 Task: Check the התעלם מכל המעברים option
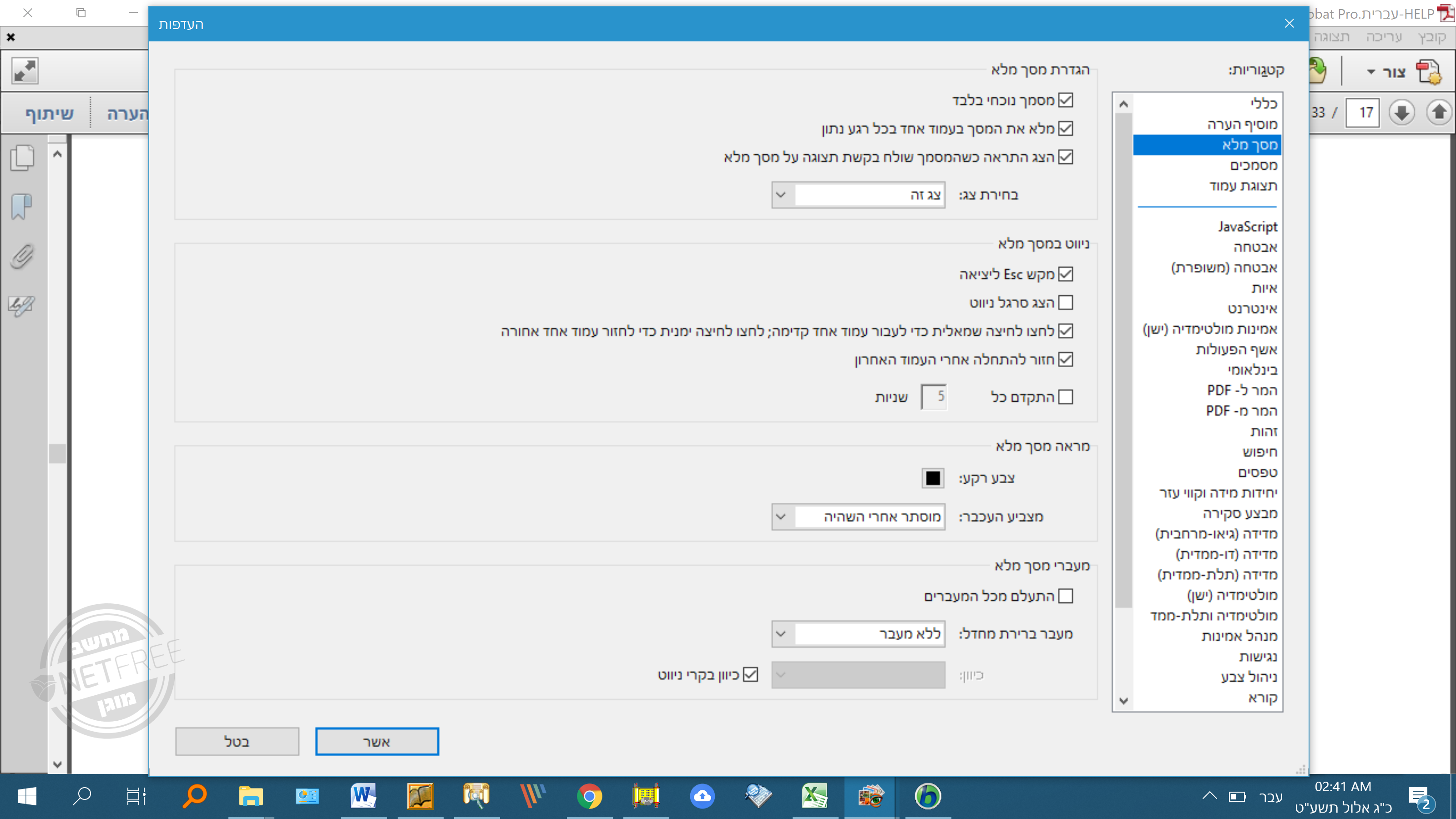click(x=1065, y=596)
